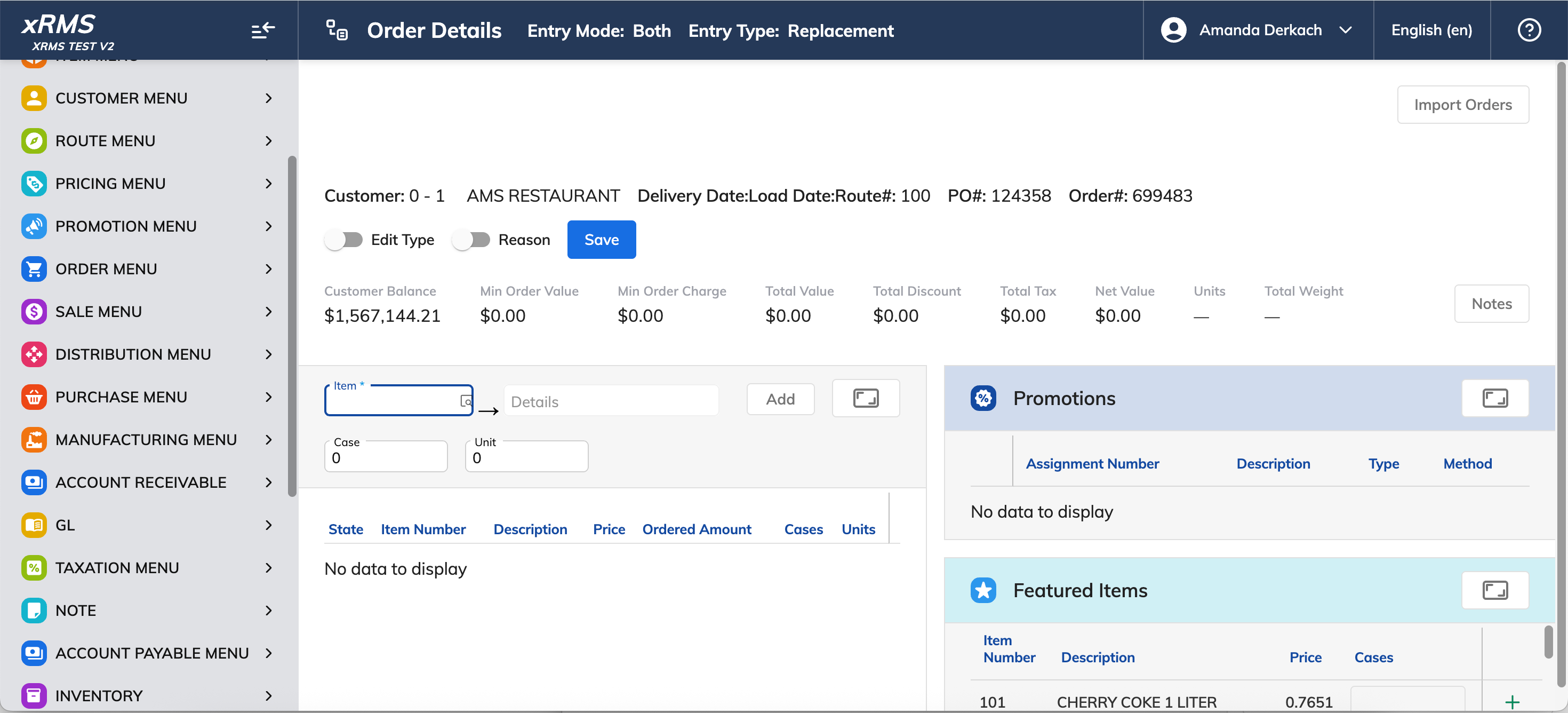Click the Save button

[602, 240]
